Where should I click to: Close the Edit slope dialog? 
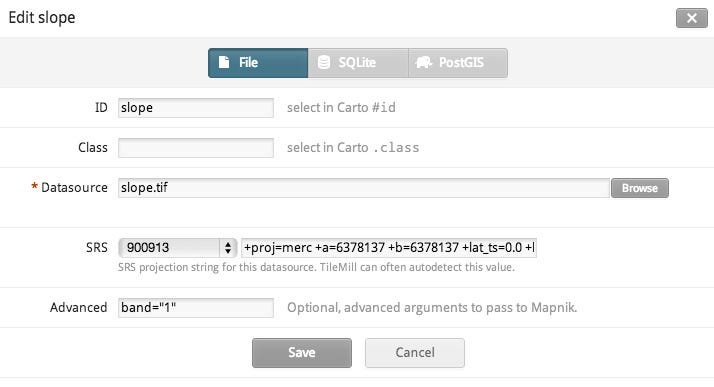point(692,18)
